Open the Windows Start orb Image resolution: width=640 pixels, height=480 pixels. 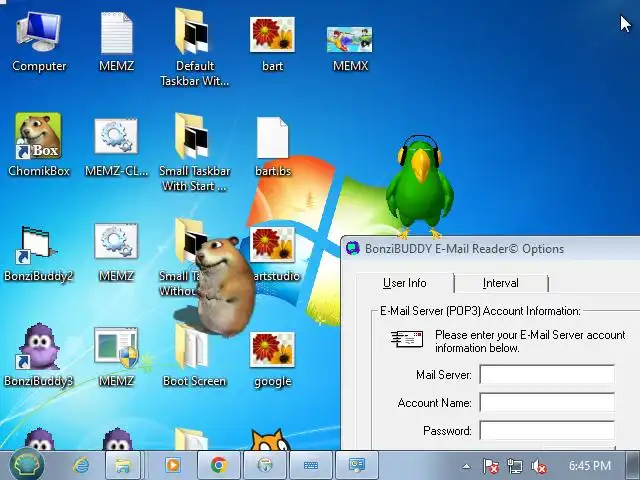[27, 465]
